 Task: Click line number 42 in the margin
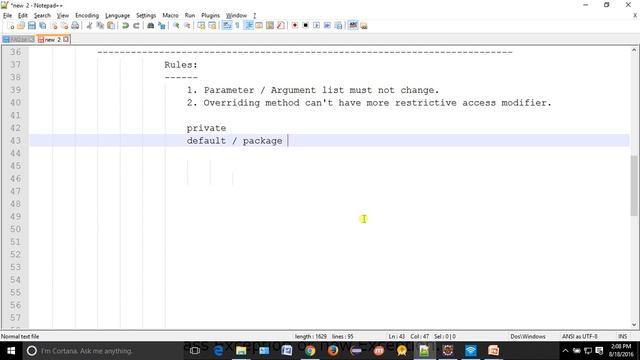tap(16, 128)
